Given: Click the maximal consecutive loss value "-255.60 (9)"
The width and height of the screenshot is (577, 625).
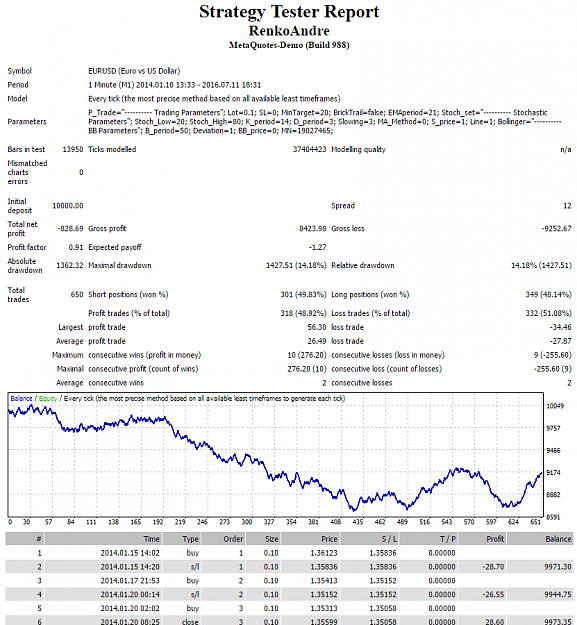Looking at the screenshot, I should pos(553,369).
